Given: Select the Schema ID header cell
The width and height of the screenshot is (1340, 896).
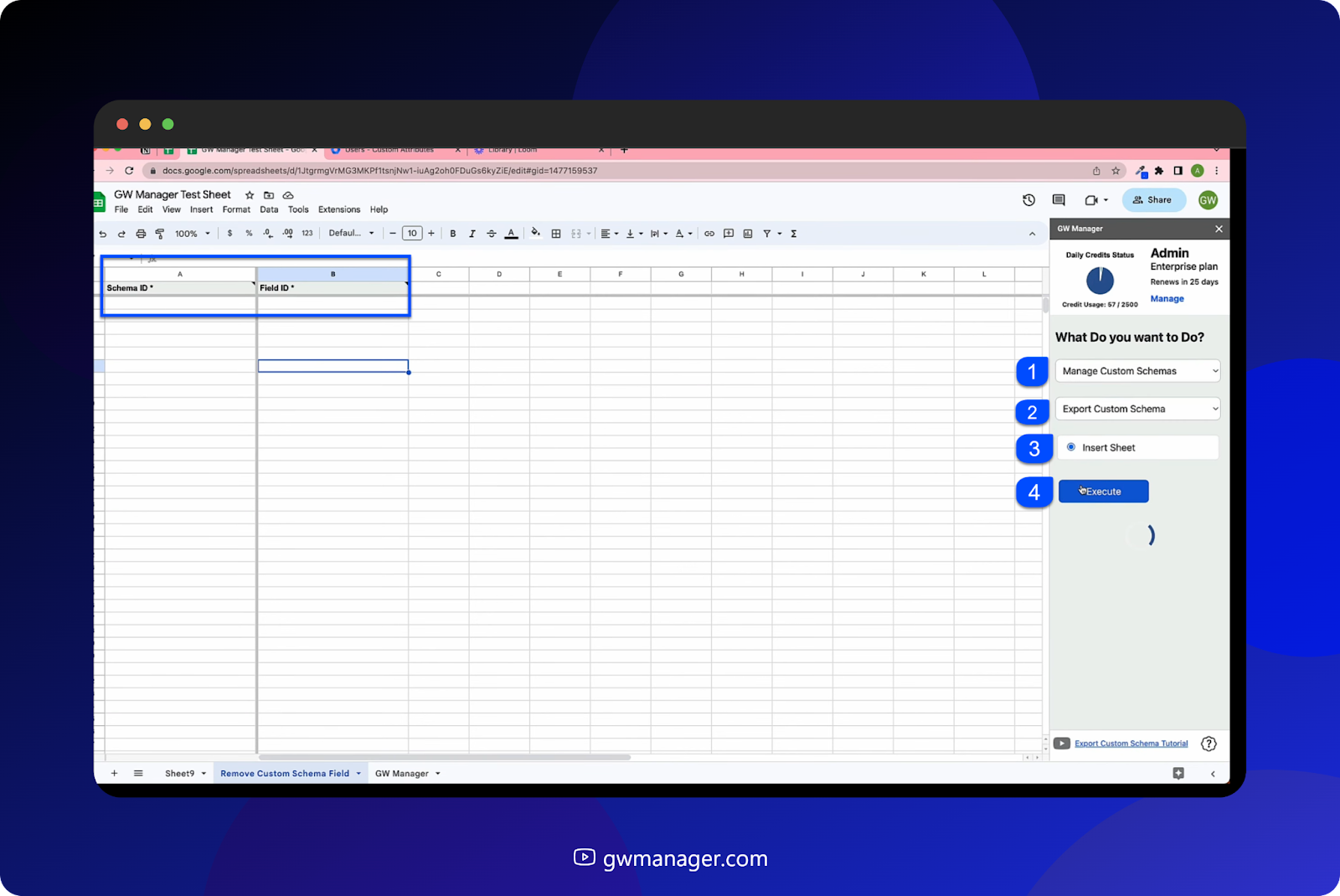Looking at the screenshot, I should coord(180,288).
